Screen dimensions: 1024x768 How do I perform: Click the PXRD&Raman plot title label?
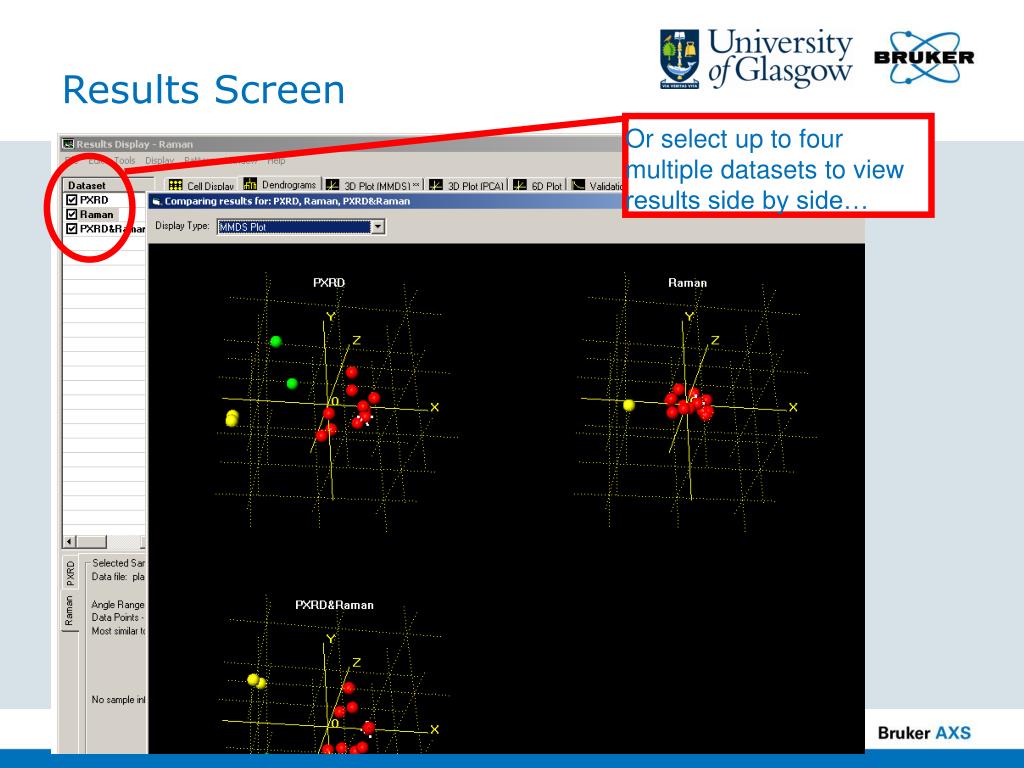334,605
